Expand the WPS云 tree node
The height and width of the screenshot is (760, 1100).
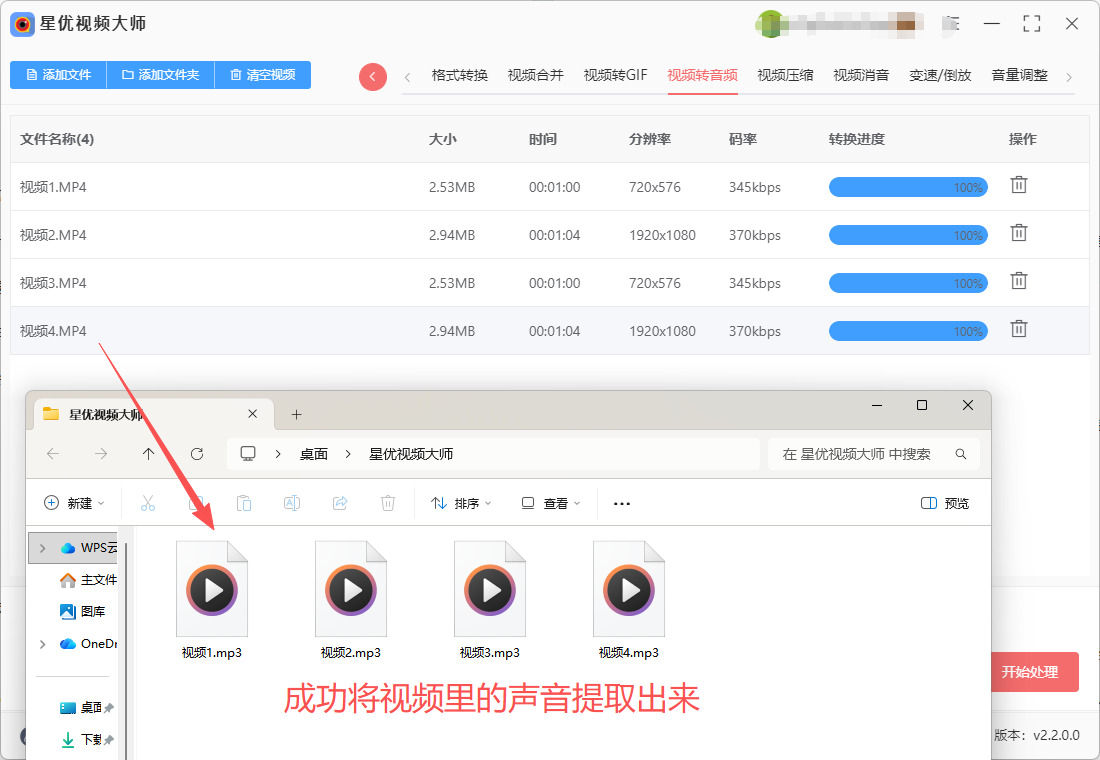tap(42, 548)
